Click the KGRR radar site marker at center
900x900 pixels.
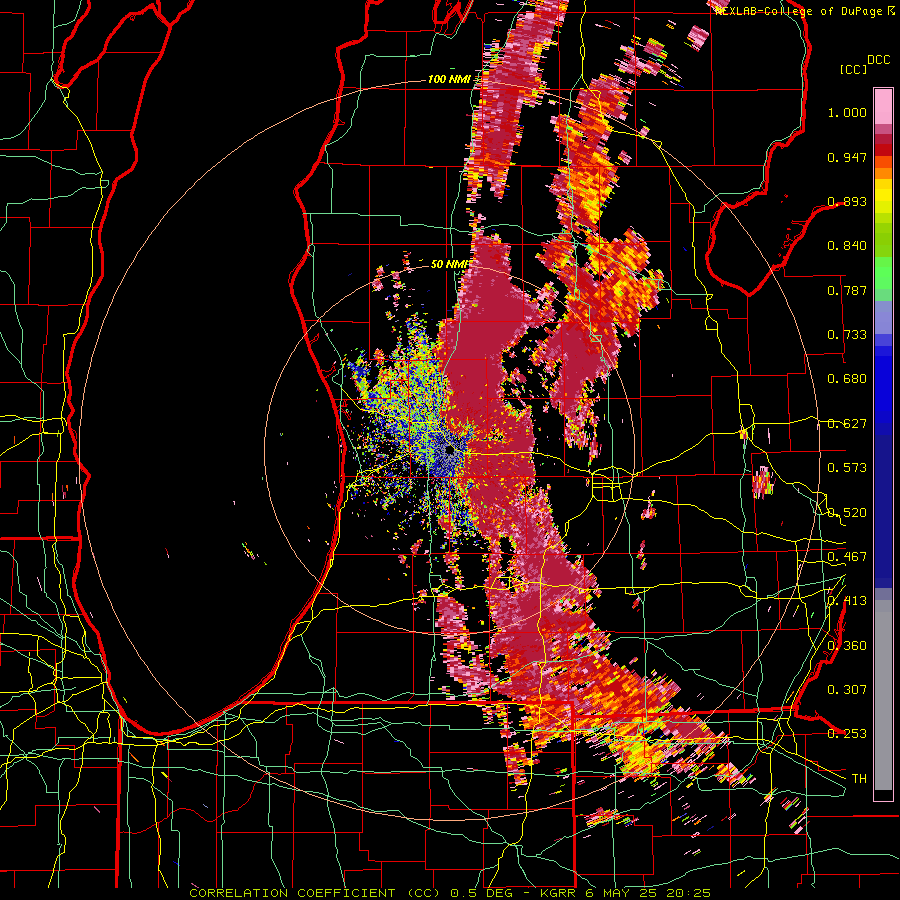[449, 450]
